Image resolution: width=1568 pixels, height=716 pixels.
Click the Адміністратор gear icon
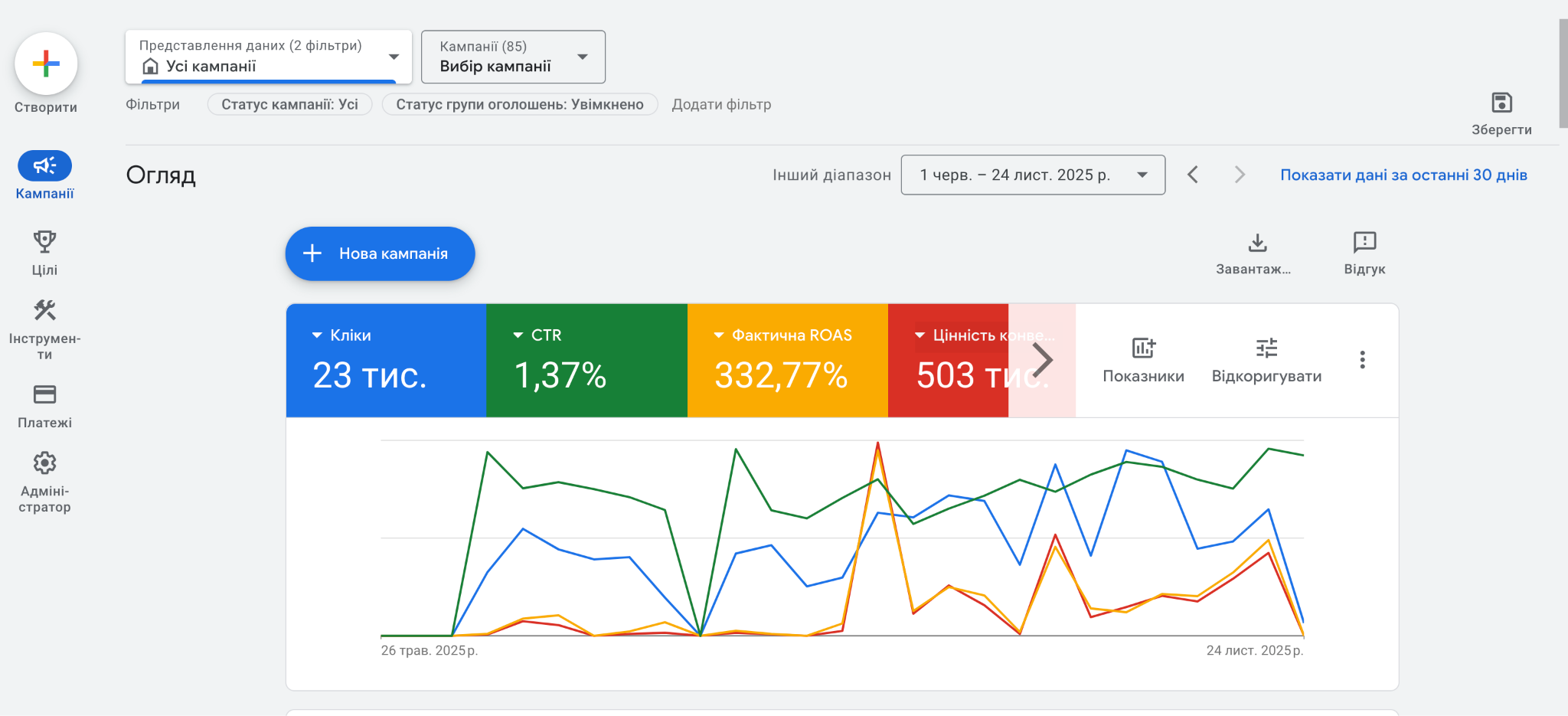pos(44,463)
